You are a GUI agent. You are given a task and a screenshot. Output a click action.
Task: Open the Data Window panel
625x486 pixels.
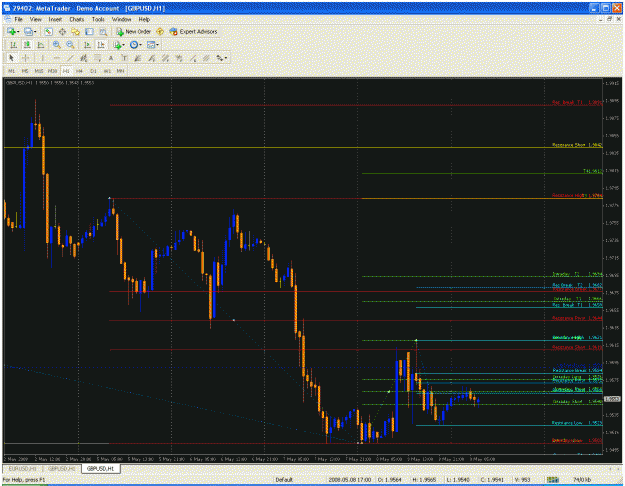tap(62, 31)
